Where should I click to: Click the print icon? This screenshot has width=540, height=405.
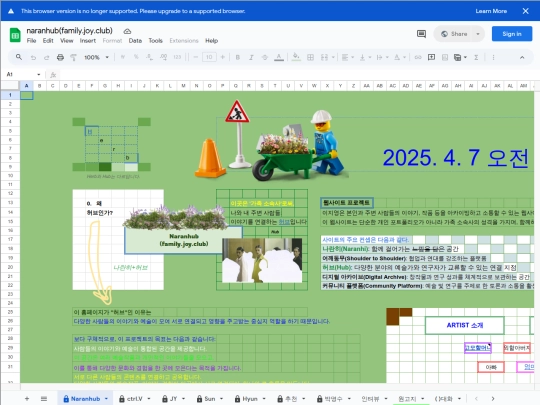[60, 58]
